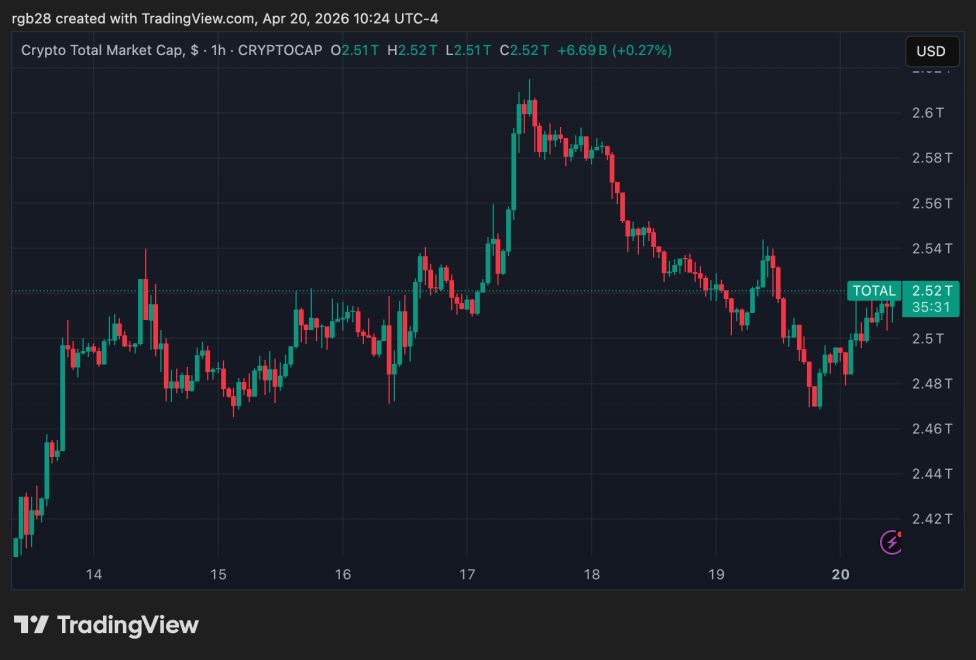976x660 pixels.
Task: Open the USD currency selector
Action: click(932, 51)
